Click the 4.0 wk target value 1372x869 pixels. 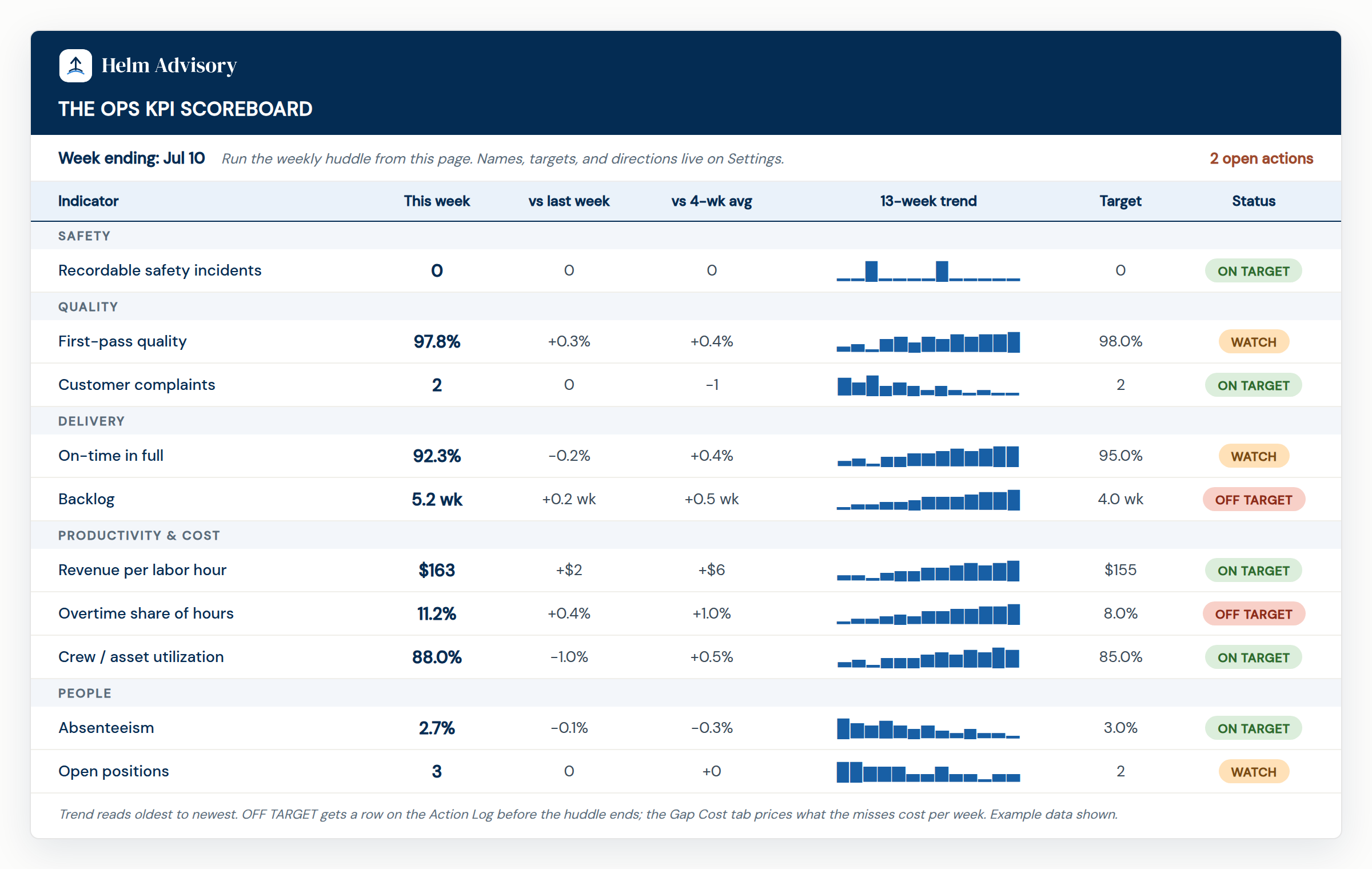click(x=1120, y=499)
